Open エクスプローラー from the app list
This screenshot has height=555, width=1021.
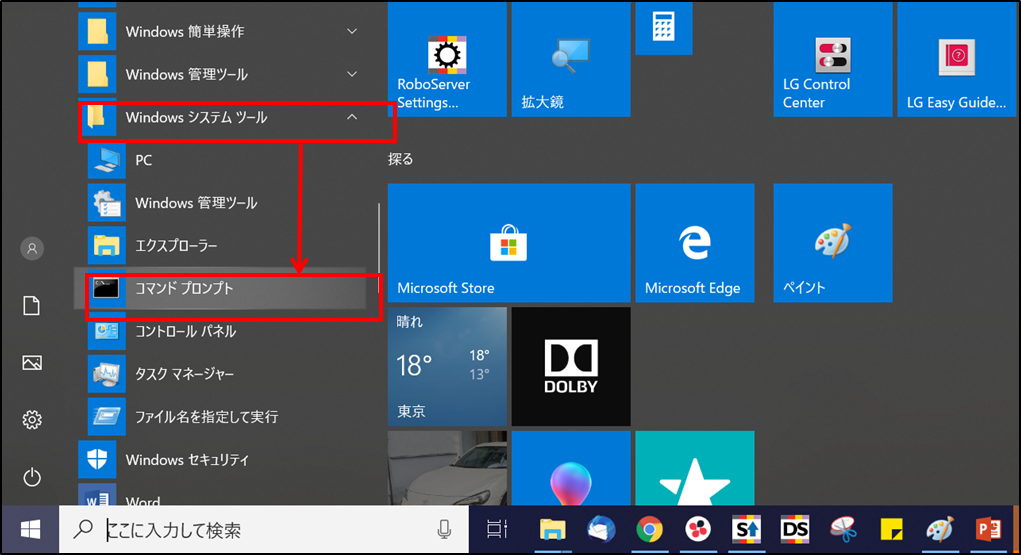click(228, 246)
